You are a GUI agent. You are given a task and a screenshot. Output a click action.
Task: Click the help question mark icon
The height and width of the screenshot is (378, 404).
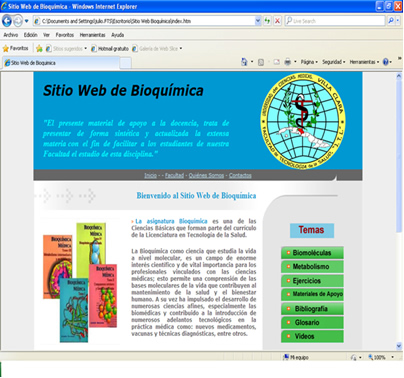386,62
